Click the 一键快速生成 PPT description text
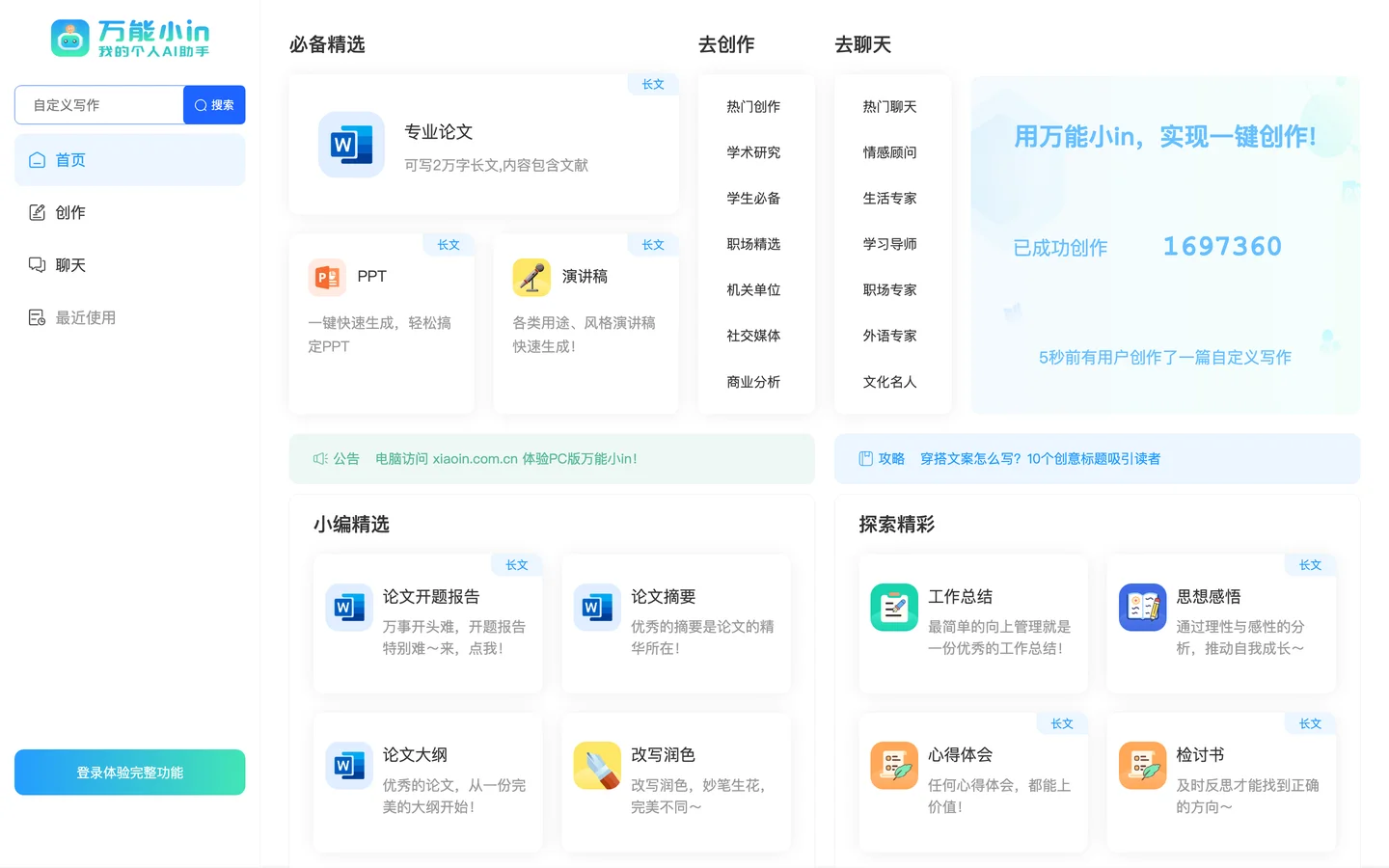The height and width of the screenshot is (868, 1389). pos(379,335)
